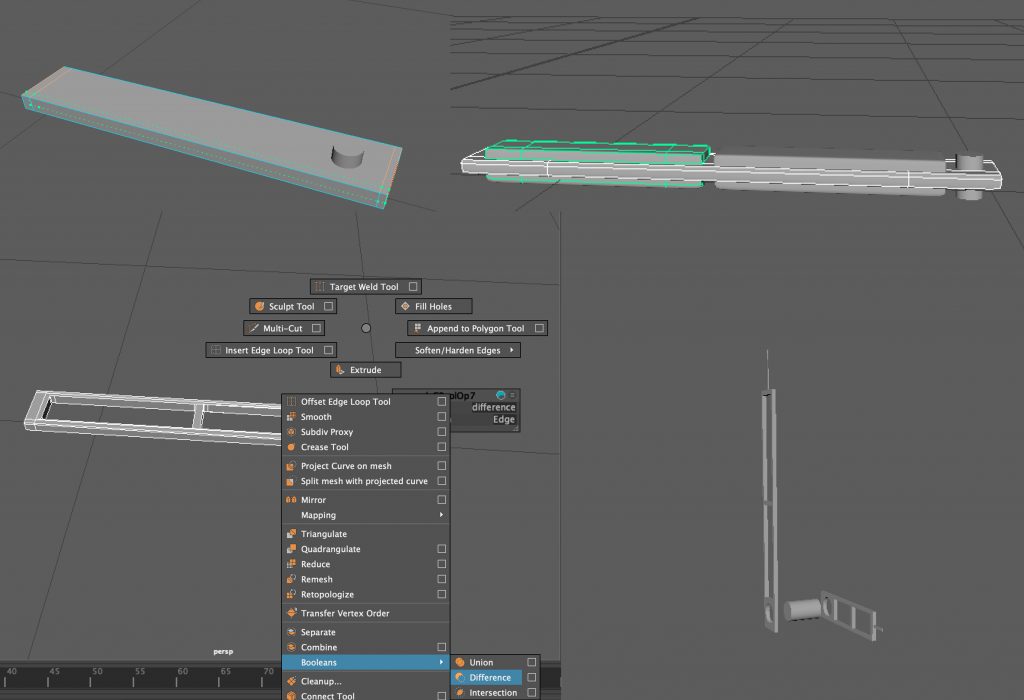Viewport: 1024px width, 700px height.
Task: Click frame 65 on the time slider
Action: [x=225, y=671]
